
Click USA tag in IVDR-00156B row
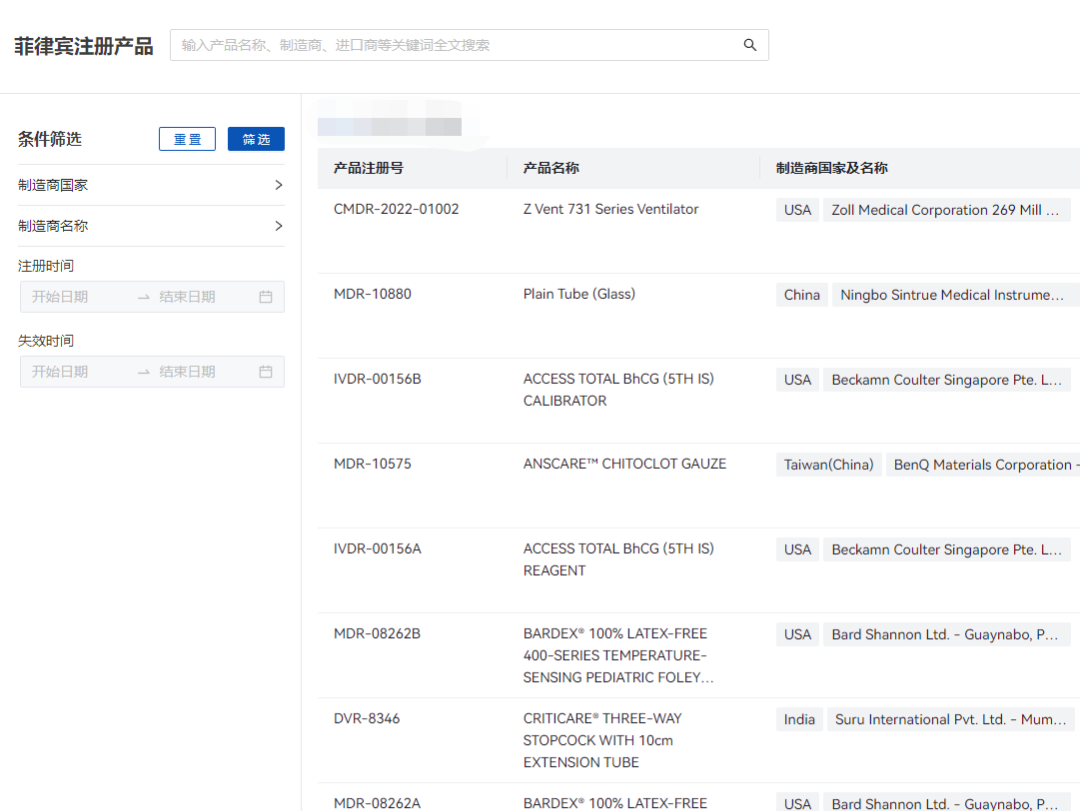pos(798,380)
